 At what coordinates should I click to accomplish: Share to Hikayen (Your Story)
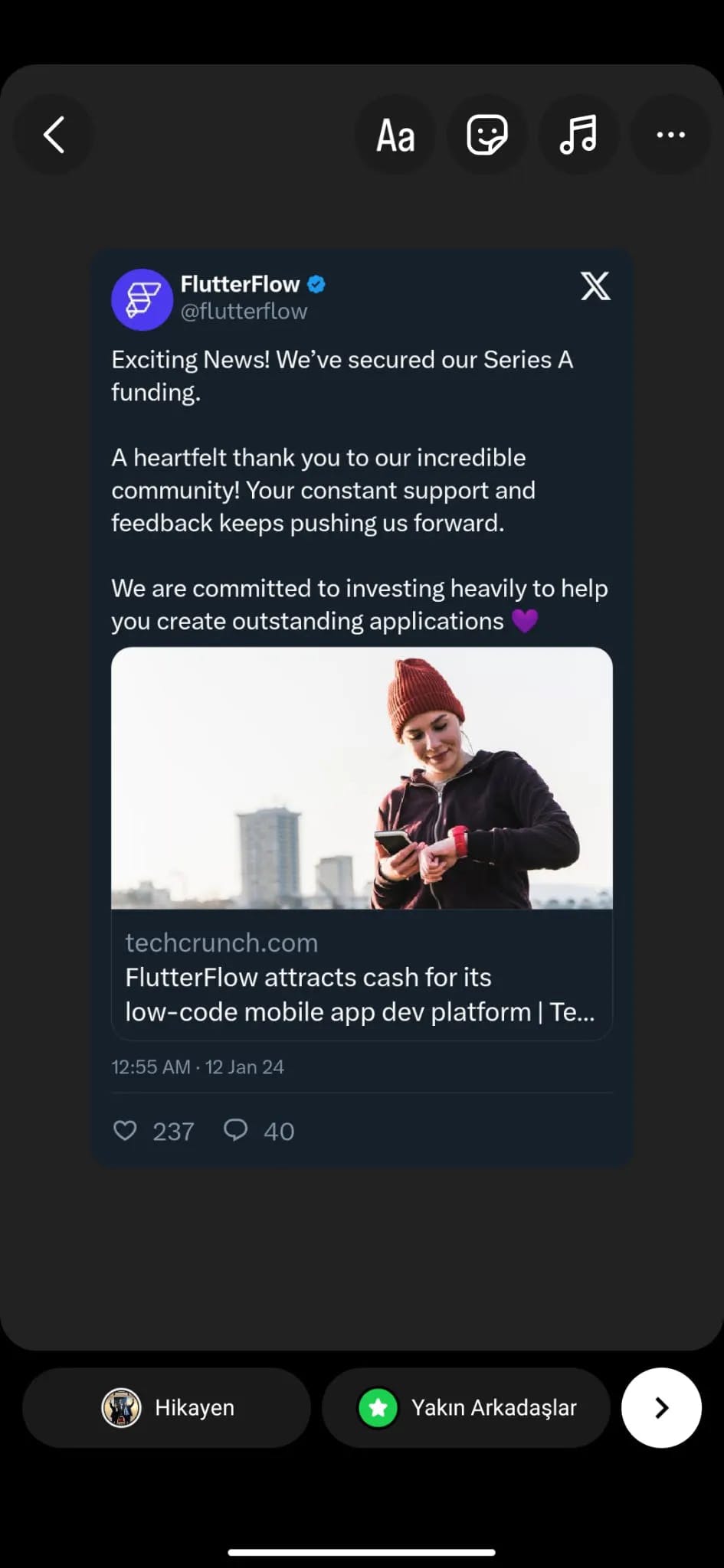[167, 1407]
